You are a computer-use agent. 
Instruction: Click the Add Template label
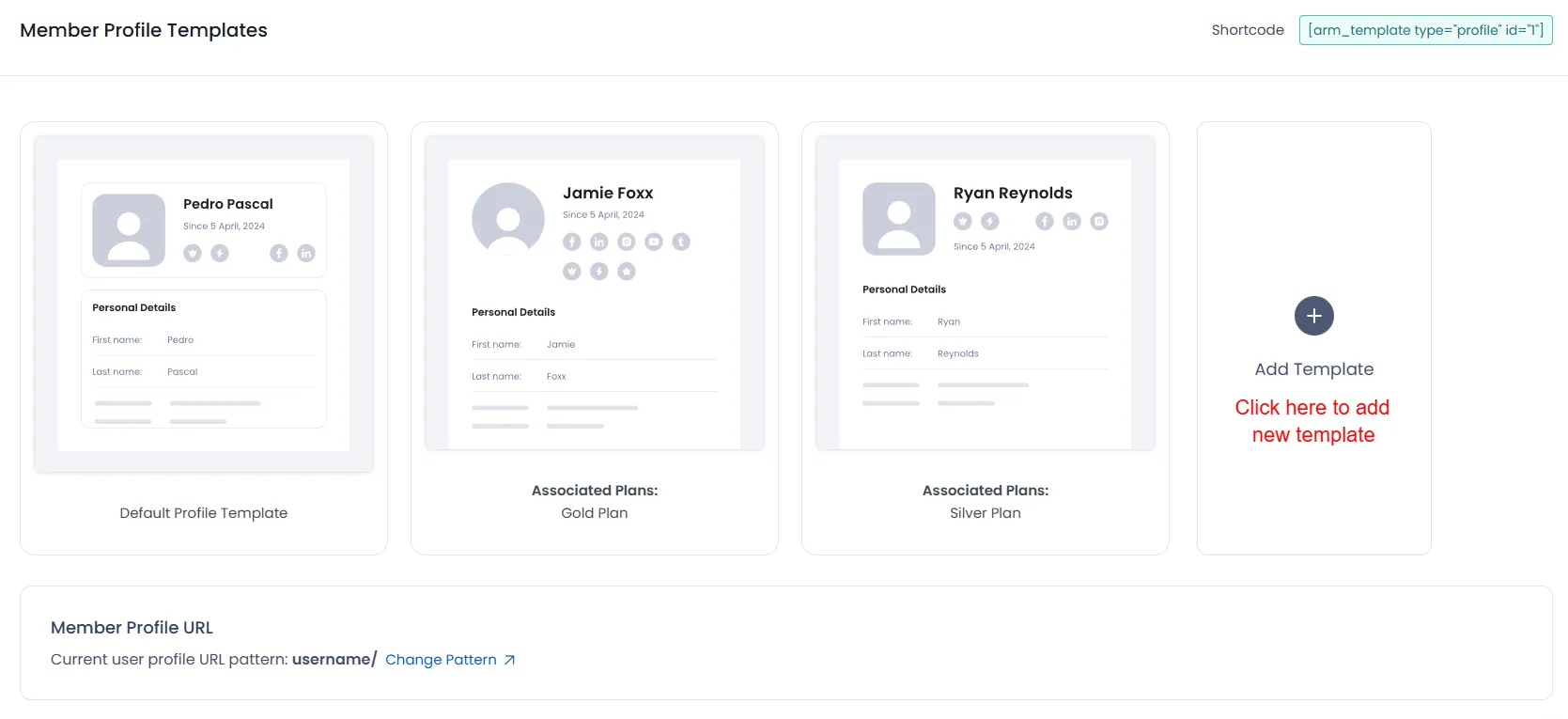pos(1313,369)
